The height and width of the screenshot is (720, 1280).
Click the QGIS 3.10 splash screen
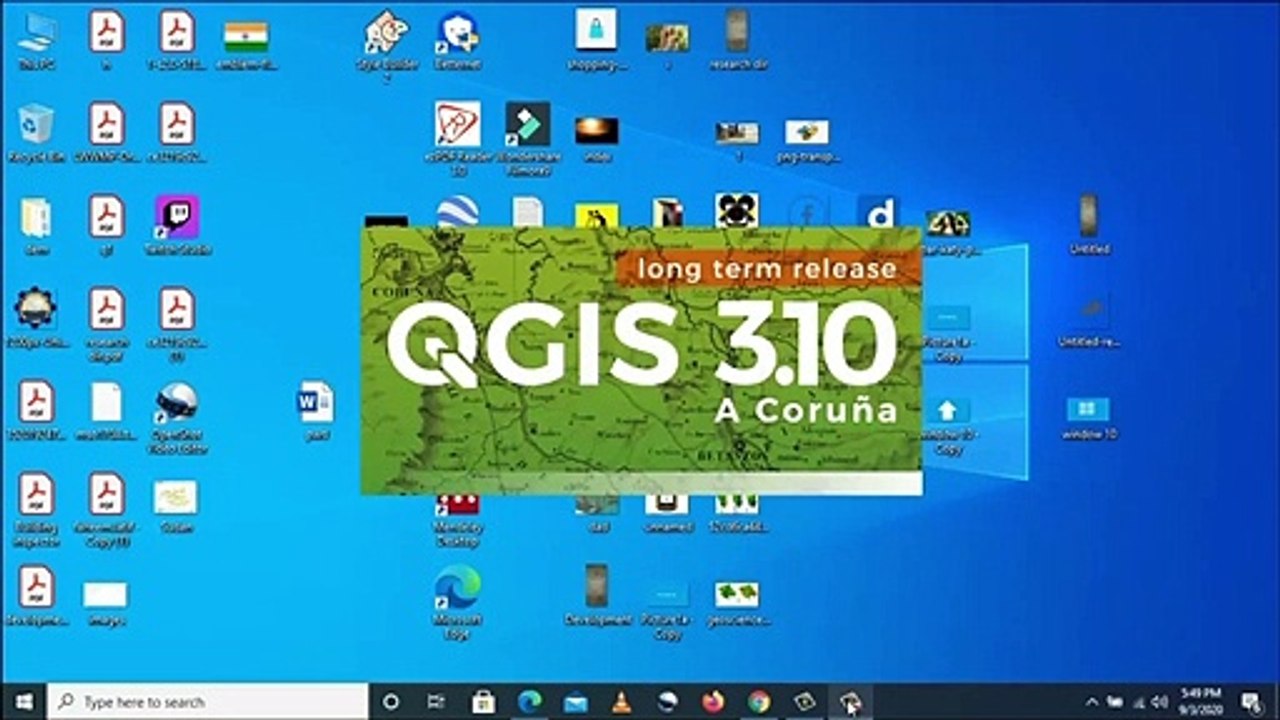(641, 361)
